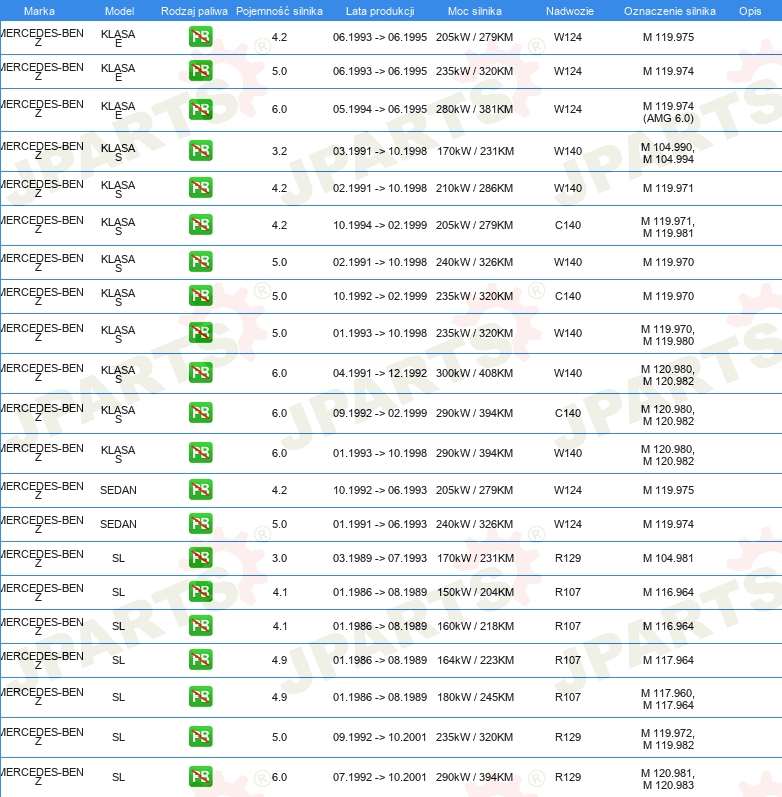
Task: Select engine code M 117.964 in 164kW row
Action: (668, 660)
